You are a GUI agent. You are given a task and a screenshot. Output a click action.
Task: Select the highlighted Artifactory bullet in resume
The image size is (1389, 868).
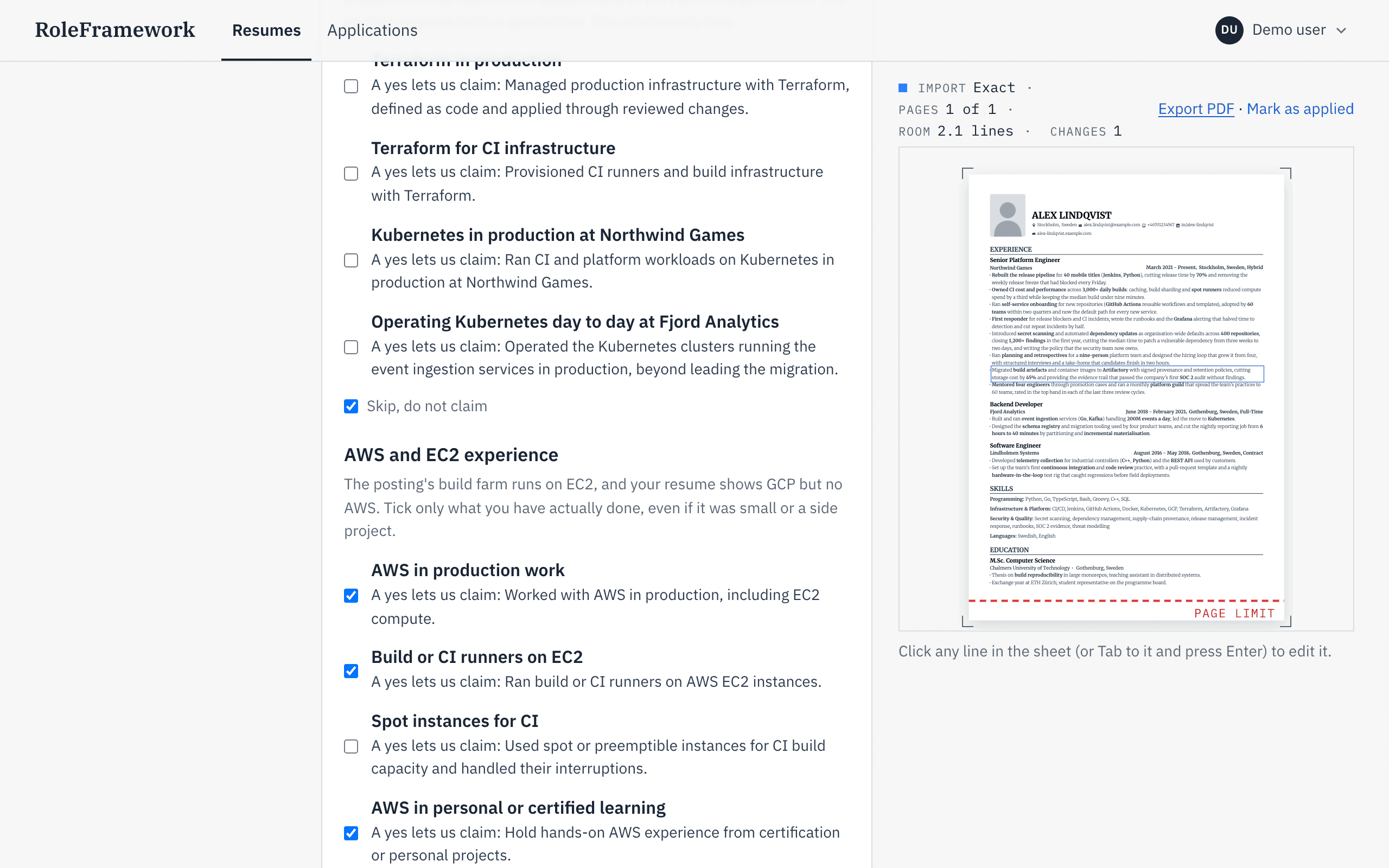tap(1127, 374)
